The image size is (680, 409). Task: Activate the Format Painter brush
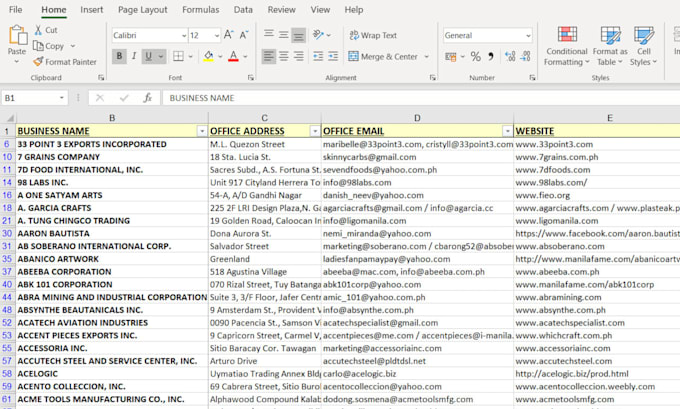38,62
